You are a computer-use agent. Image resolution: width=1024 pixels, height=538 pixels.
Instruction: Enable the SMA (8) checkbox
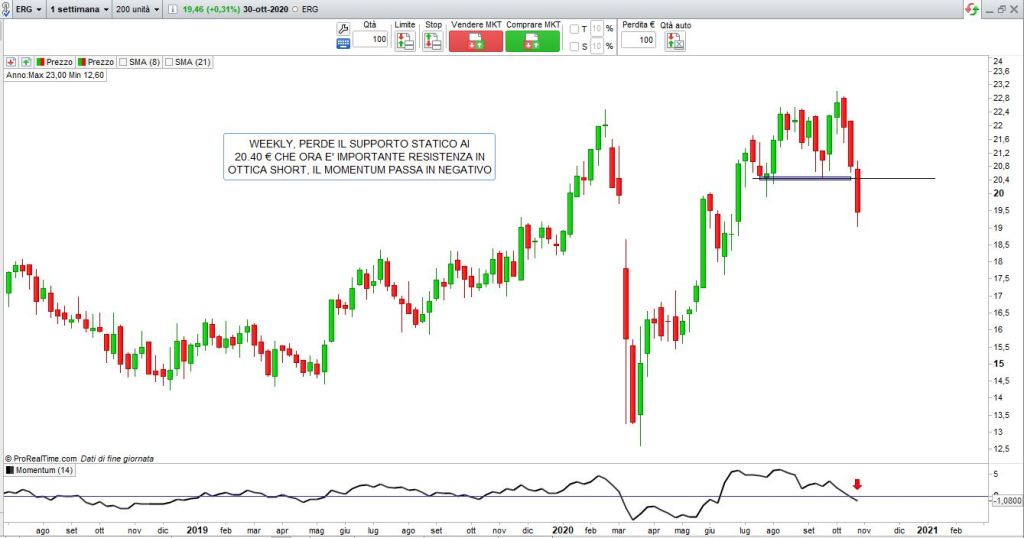click(x=122, y=62)
